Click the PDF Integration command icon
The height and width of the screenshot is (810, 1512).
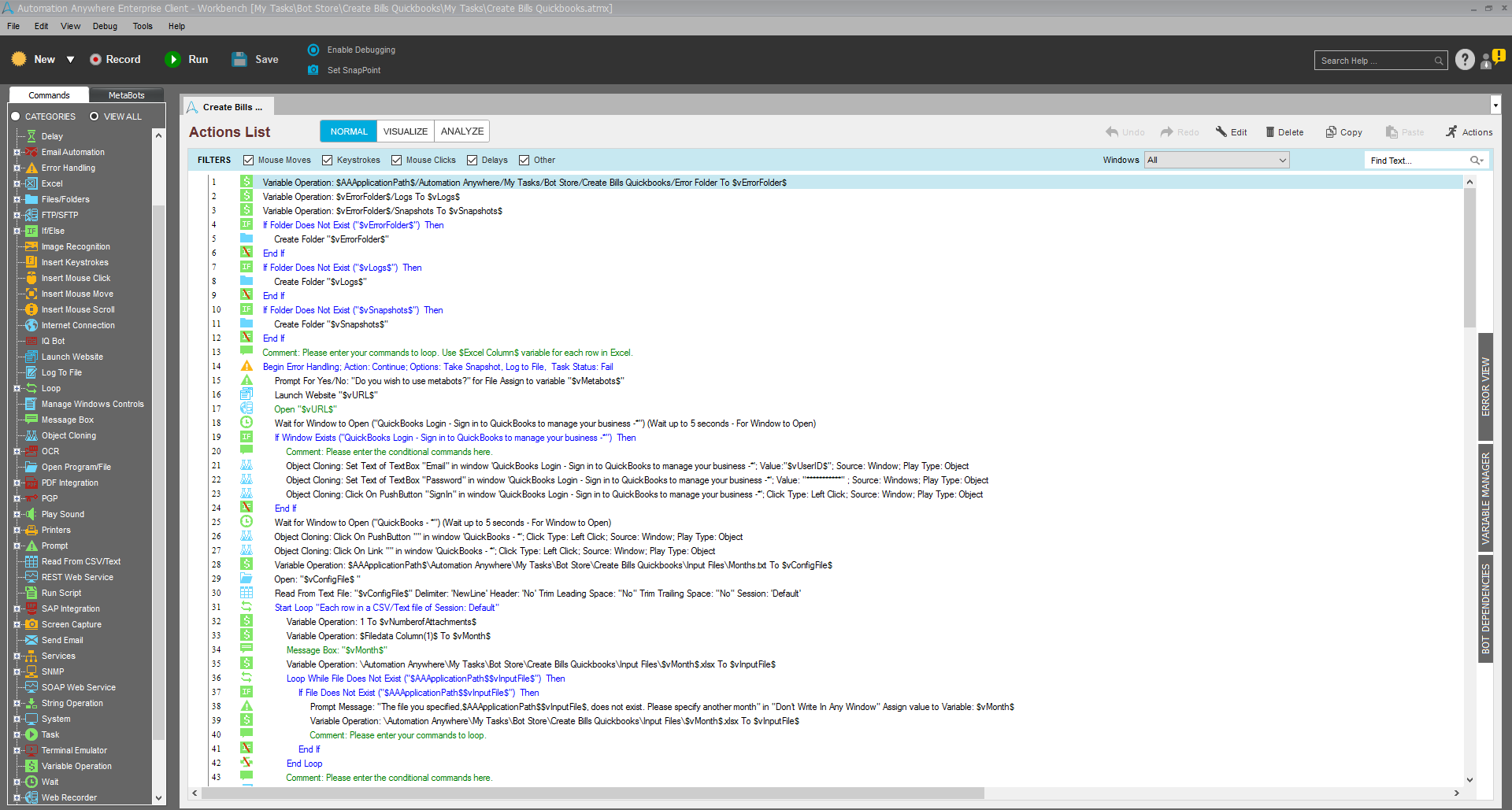(31, 483)
